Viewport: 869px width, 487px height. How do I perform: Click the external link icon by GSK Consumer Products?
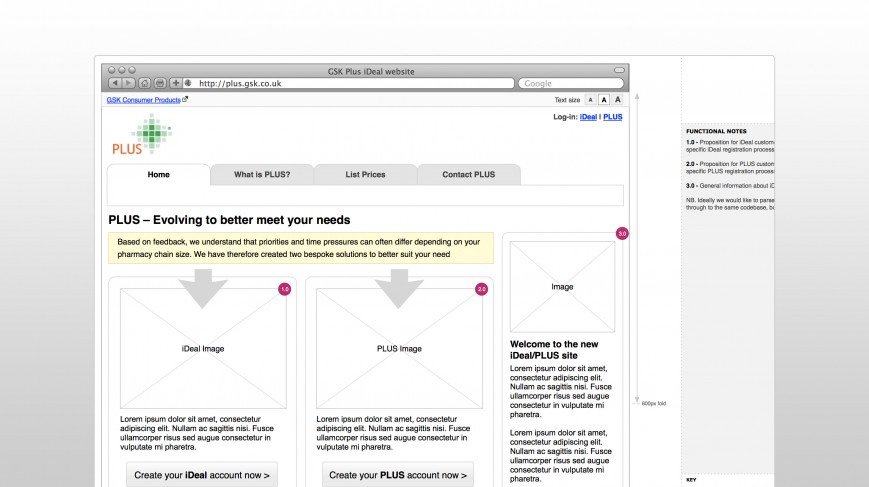tap(185, 100)
